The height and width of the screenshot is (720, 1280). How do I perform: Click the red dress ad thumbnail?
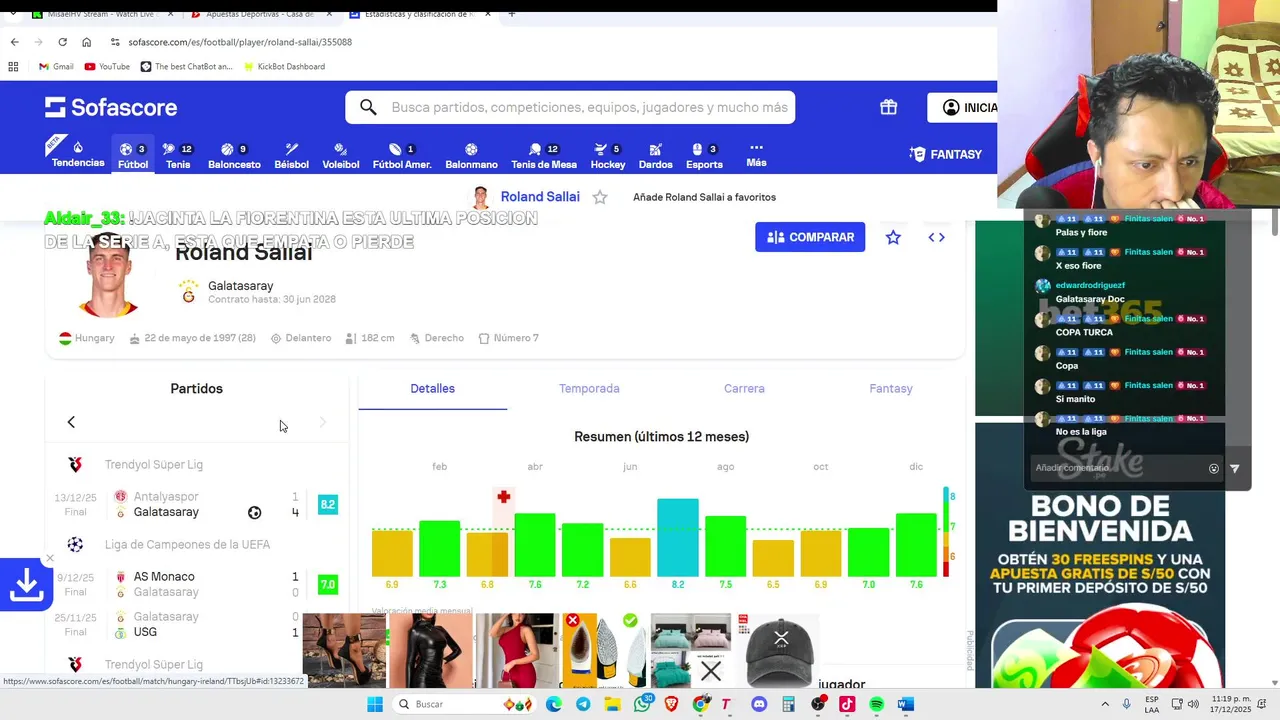(x=515, y=652)
